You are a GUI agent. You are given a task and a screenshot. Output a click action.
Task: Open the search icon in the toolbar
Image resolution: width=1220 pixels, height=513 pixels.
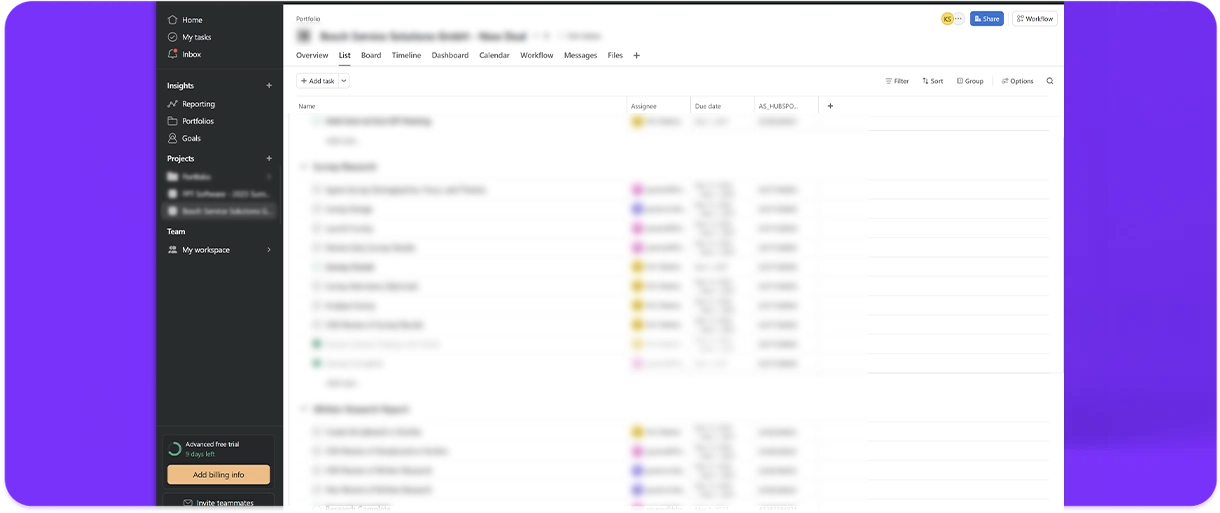[x=1050, y=81]
